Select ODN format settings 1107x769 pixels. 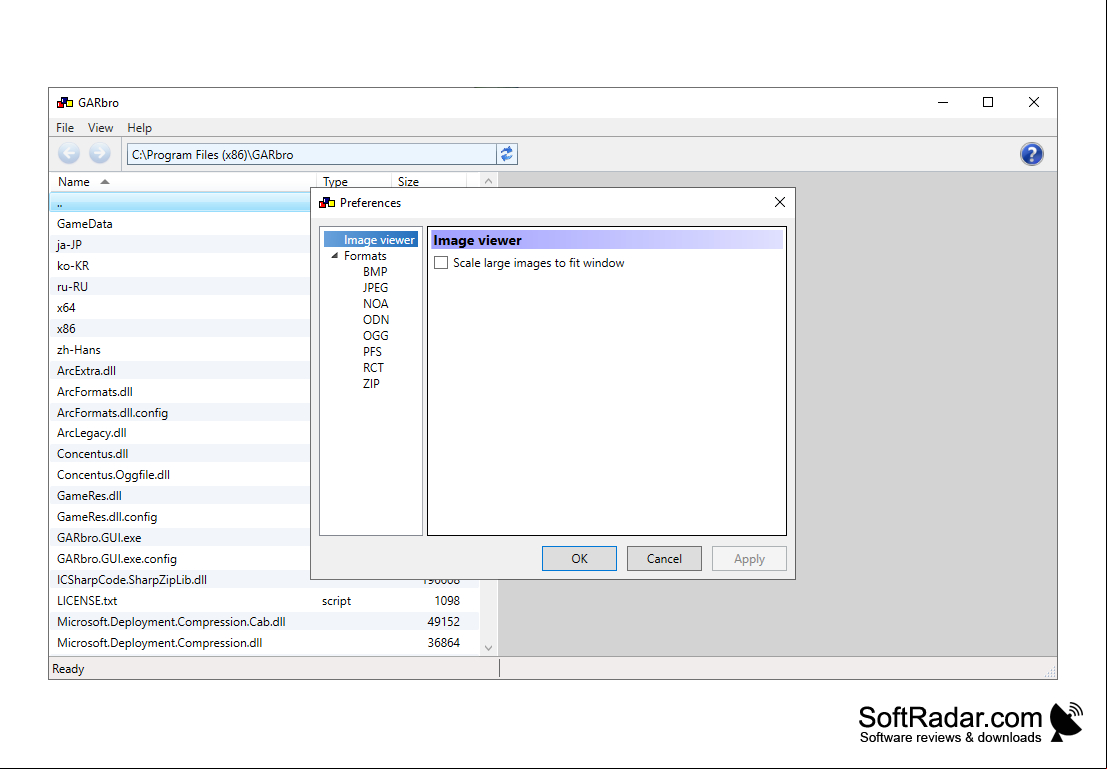pyautogui.click(x=376, y=320)
